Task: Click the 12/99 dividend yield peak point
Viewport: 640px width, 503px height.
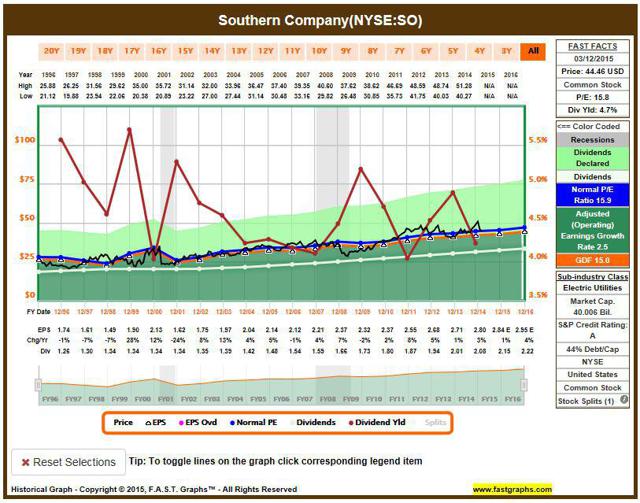Action: (x=129, y=130)
